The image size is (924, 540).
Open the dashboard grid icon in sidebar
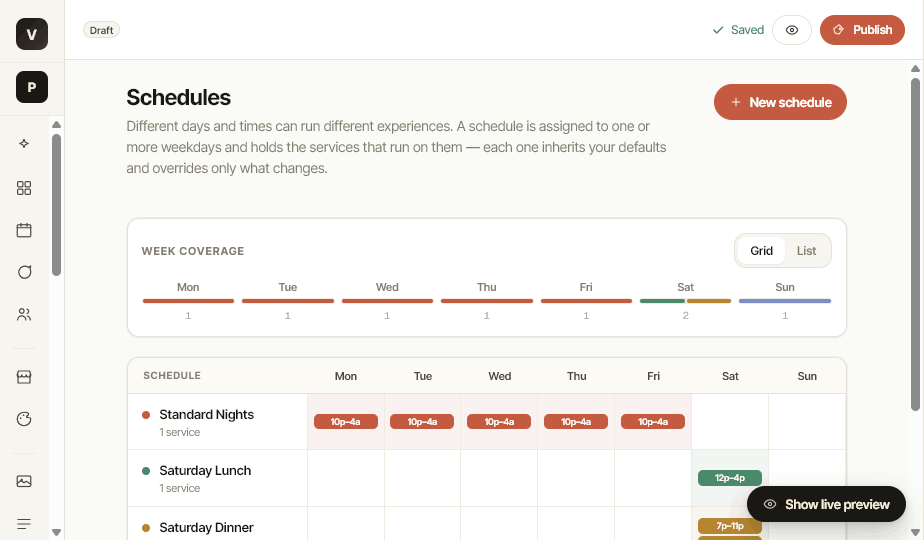coord(24,188)
